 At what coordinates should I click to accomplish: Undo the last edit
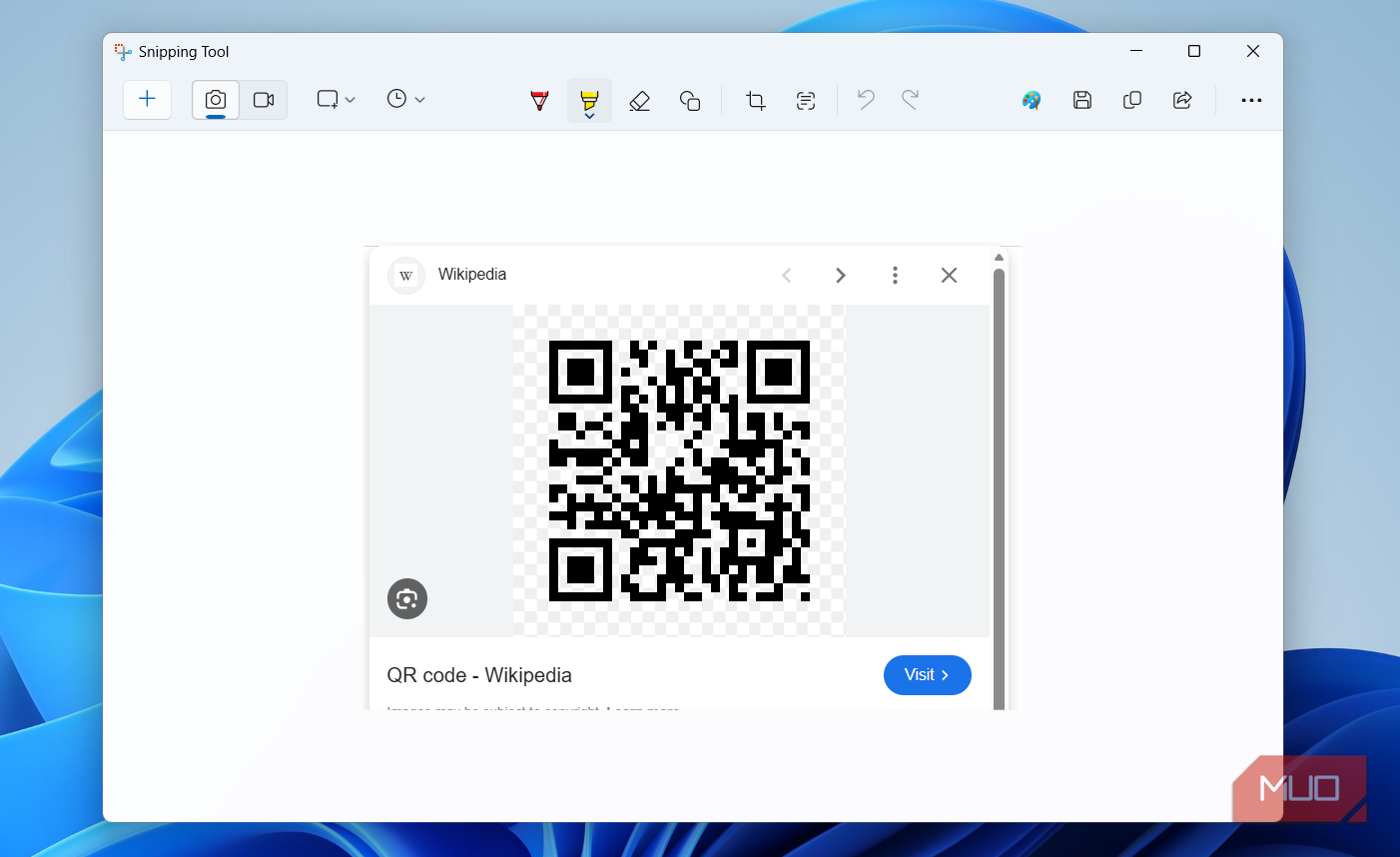(866, 100)
